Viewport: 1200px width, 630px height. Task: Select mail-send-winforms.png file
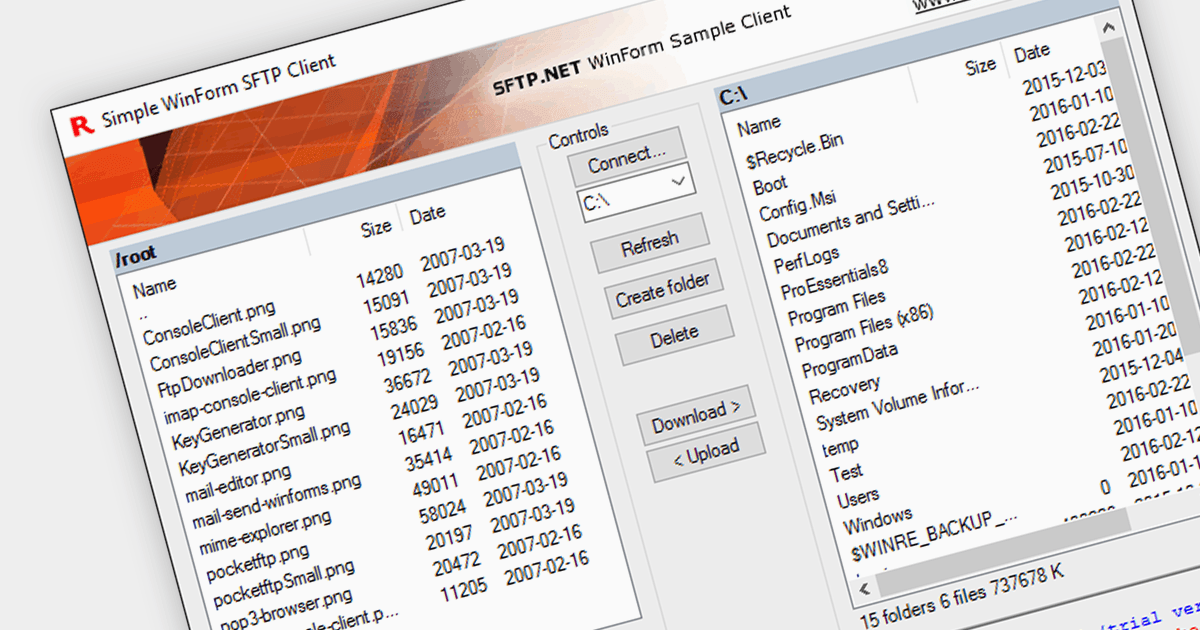[x=276, y=501]
